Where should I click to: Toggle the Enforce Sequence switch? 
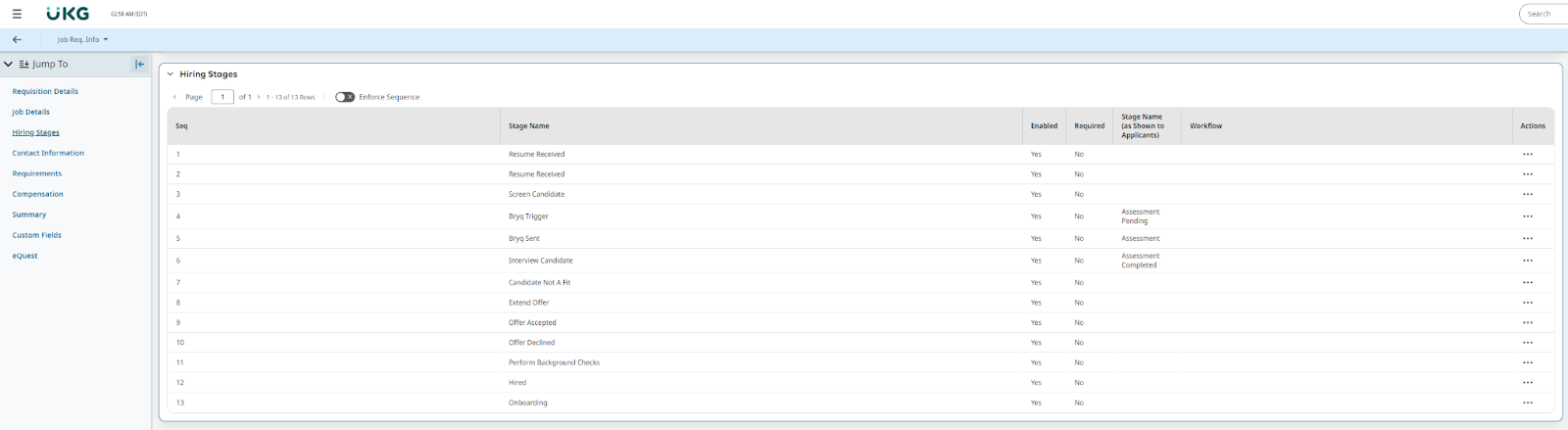pos(345,97)
